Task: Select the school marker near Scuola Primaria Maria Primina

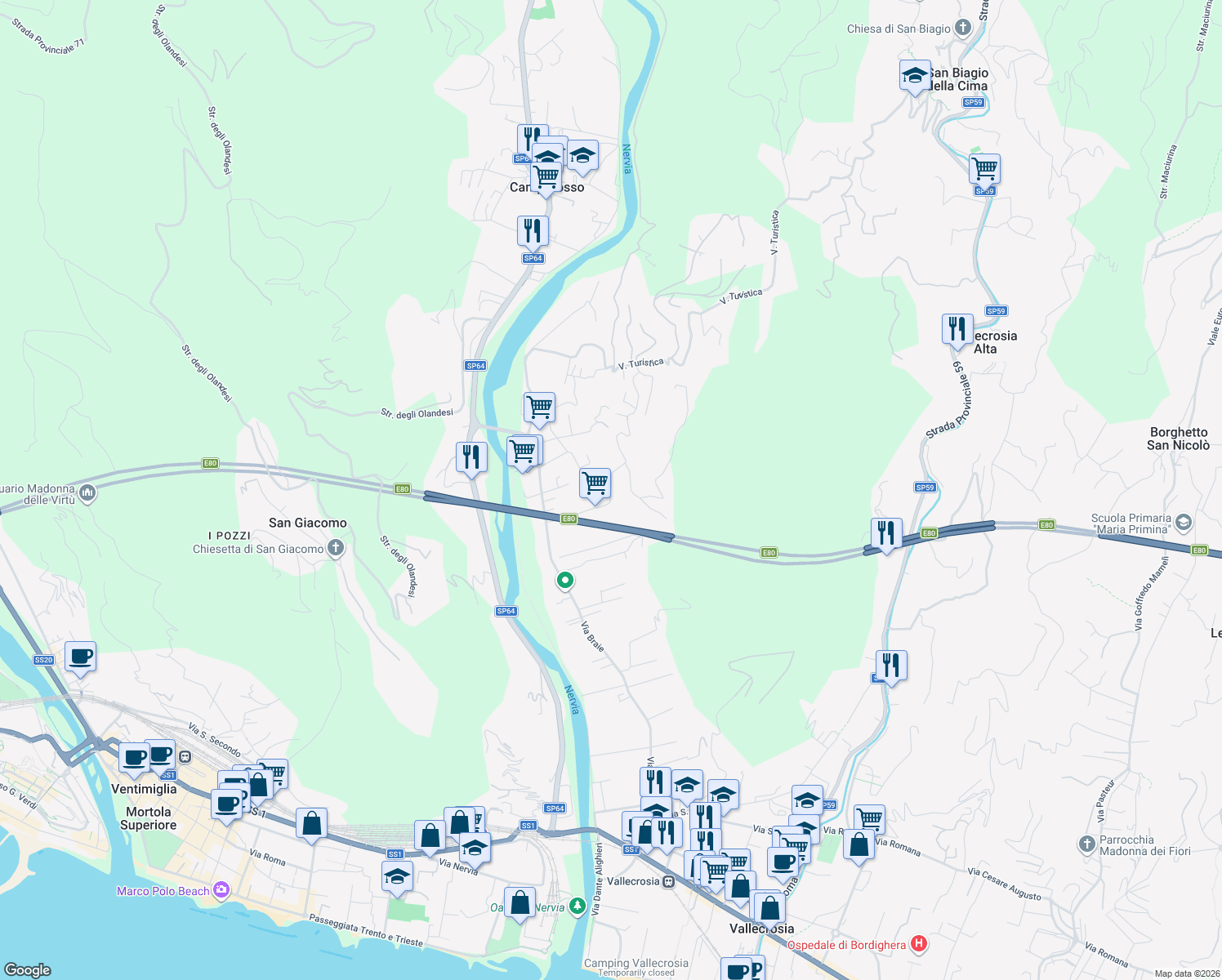Action: pyautogui.click(x=1184, y=523)
